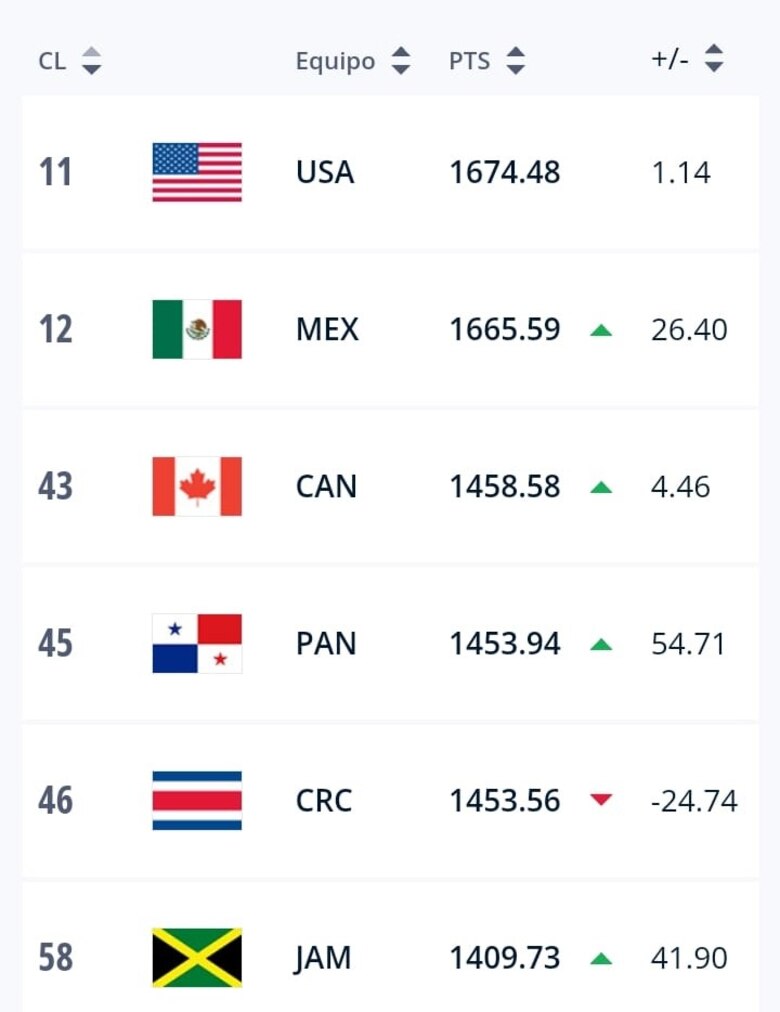Viewport: 780px width, 1012px height.
Task: Click the red downward triangle next to CRC
Action: 601,801
